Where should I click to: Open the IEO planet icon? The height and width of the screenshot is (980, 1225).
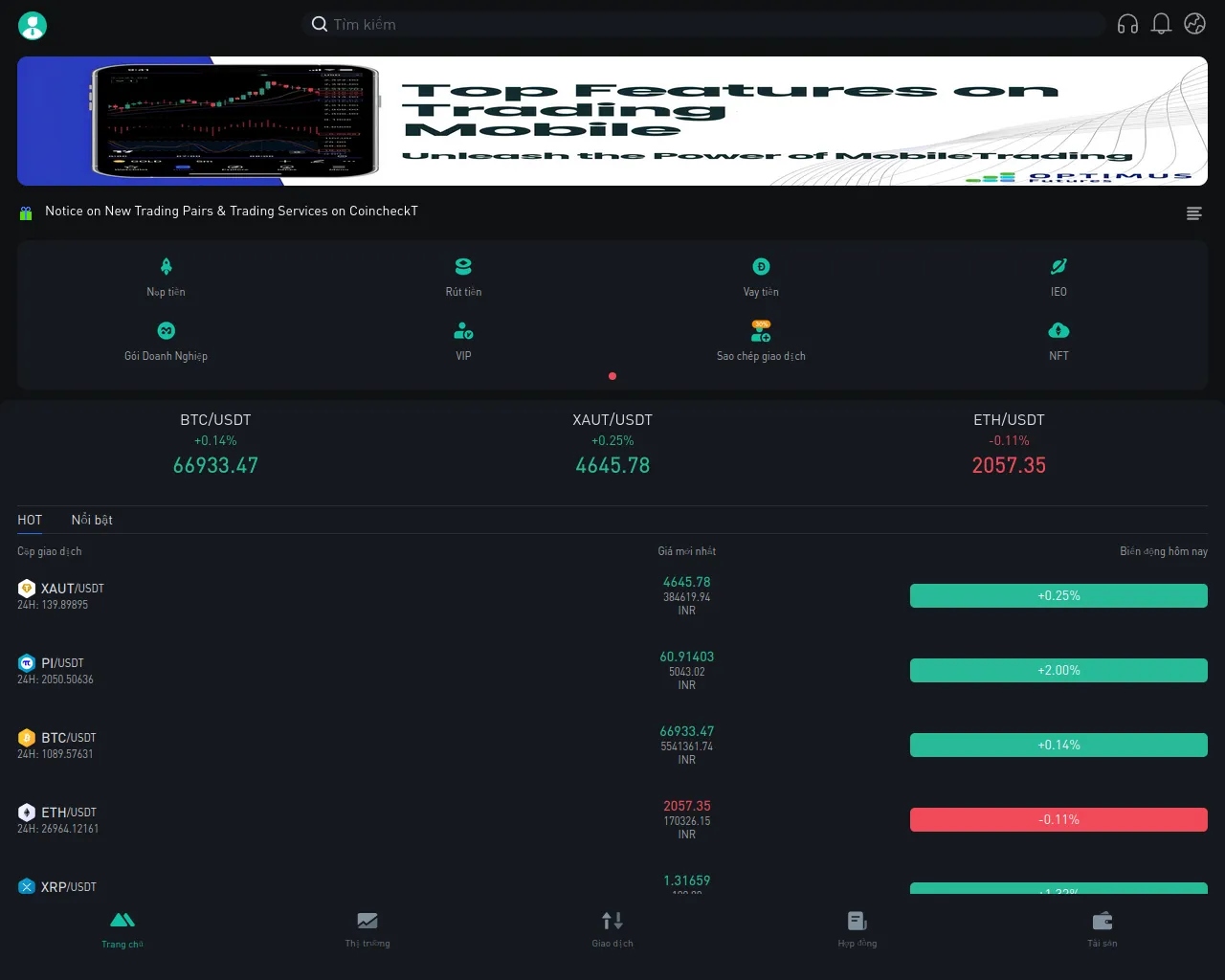[x=1058, y=266]
